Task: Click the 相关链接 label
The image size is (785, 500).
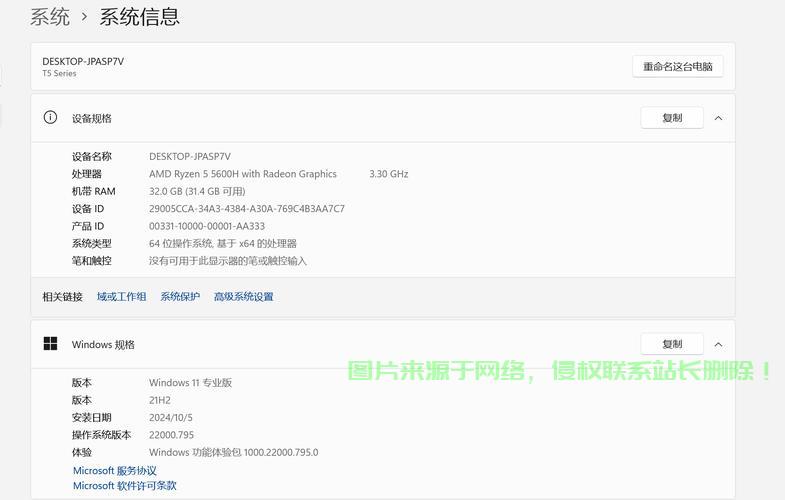Action: tap(63, 297)
